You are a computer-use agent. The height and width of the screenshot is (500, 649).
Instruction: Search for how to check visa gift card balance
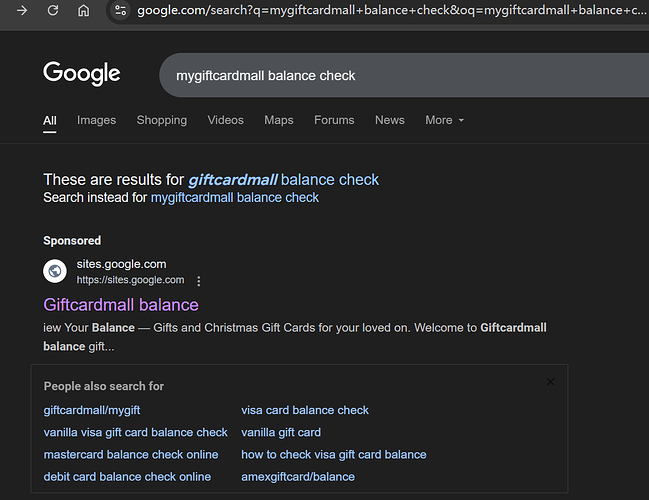click(334, 454)
